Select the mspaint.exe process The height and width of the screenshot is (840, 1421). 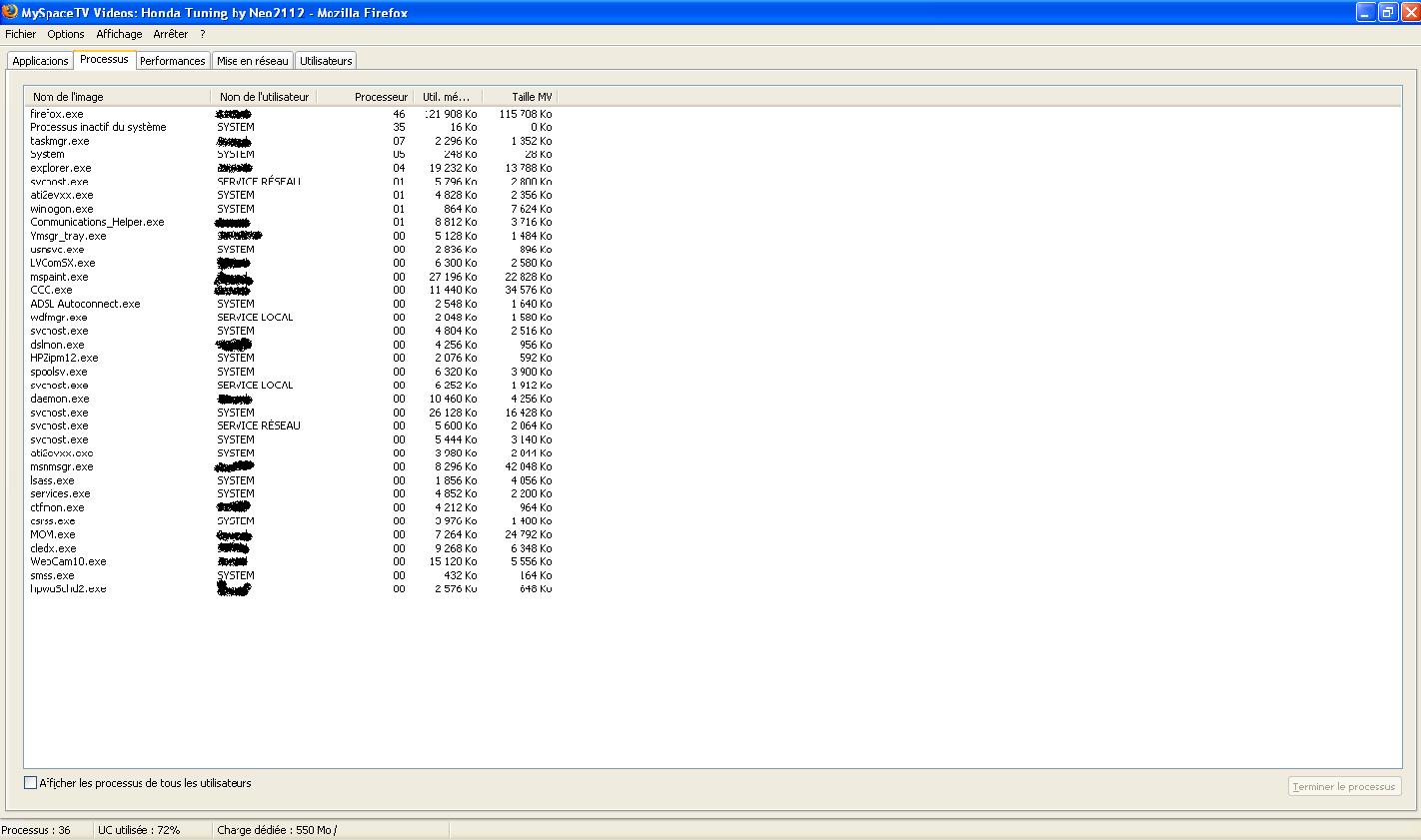59,277
